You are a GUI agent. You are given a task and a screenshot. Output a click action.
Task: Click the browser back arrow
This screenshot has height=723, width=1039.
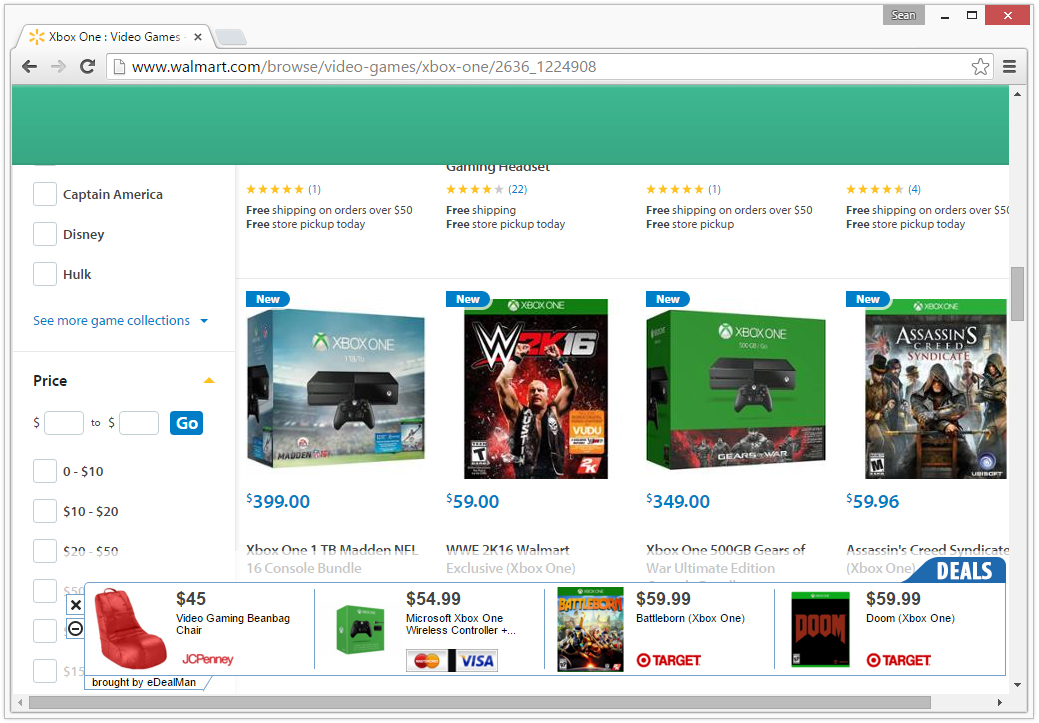(30, 67)
